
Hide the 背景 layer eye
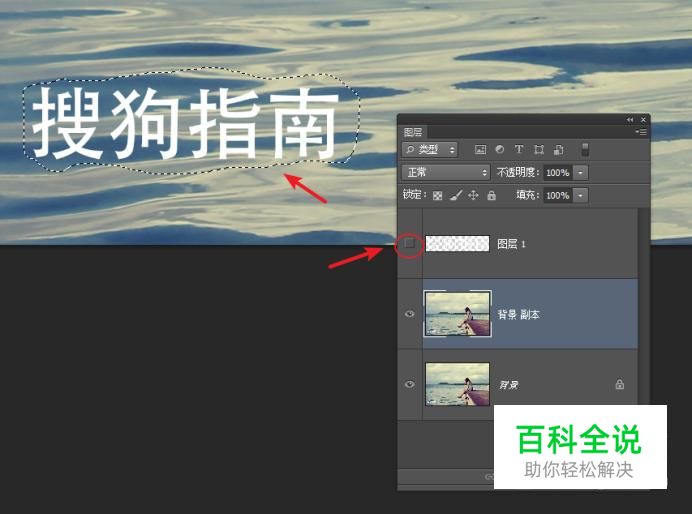410,384
